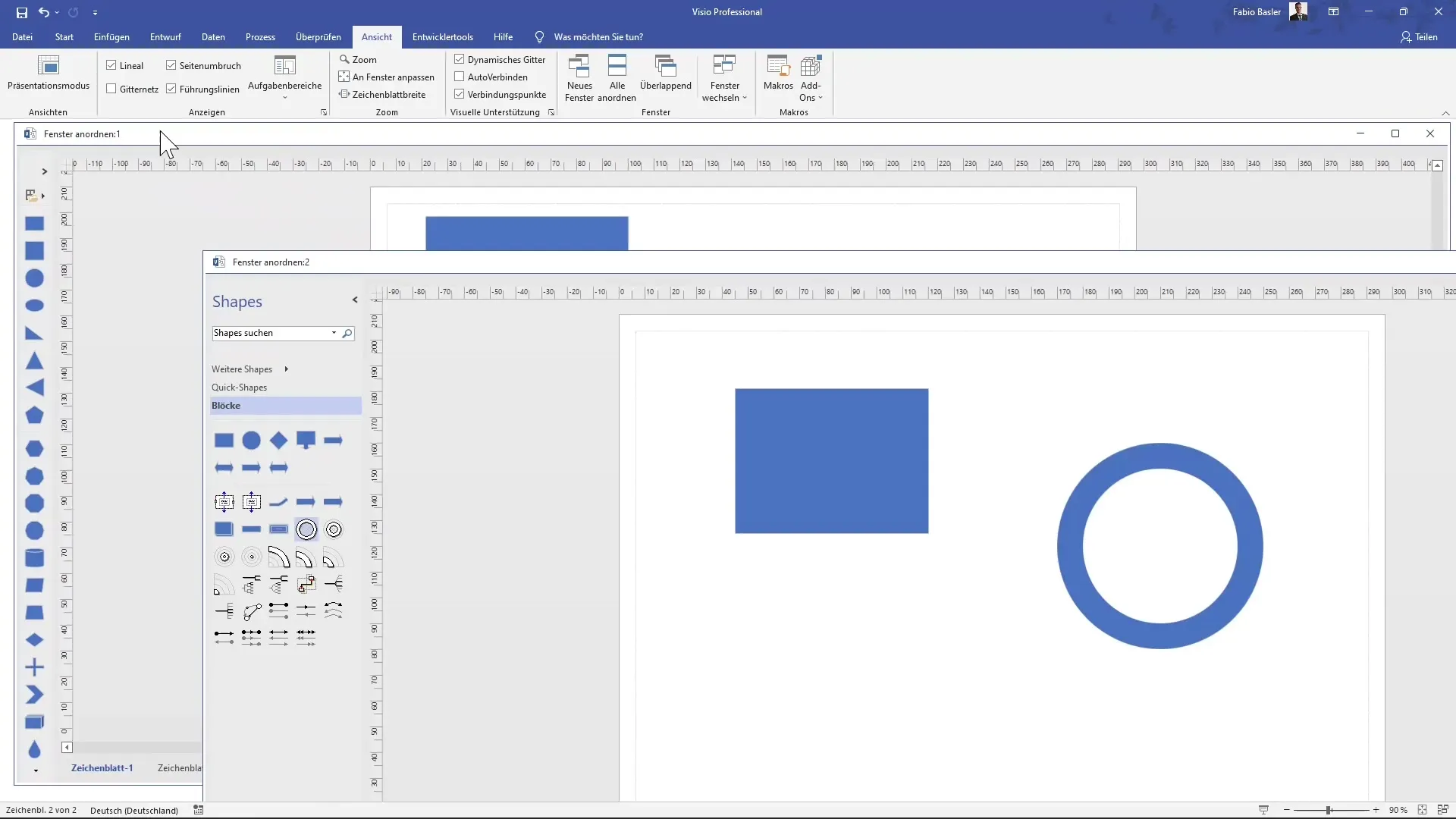Open the Shapes suchen dropdown arrow
The height and width of the screenshot is (819, 1456).
334,333
